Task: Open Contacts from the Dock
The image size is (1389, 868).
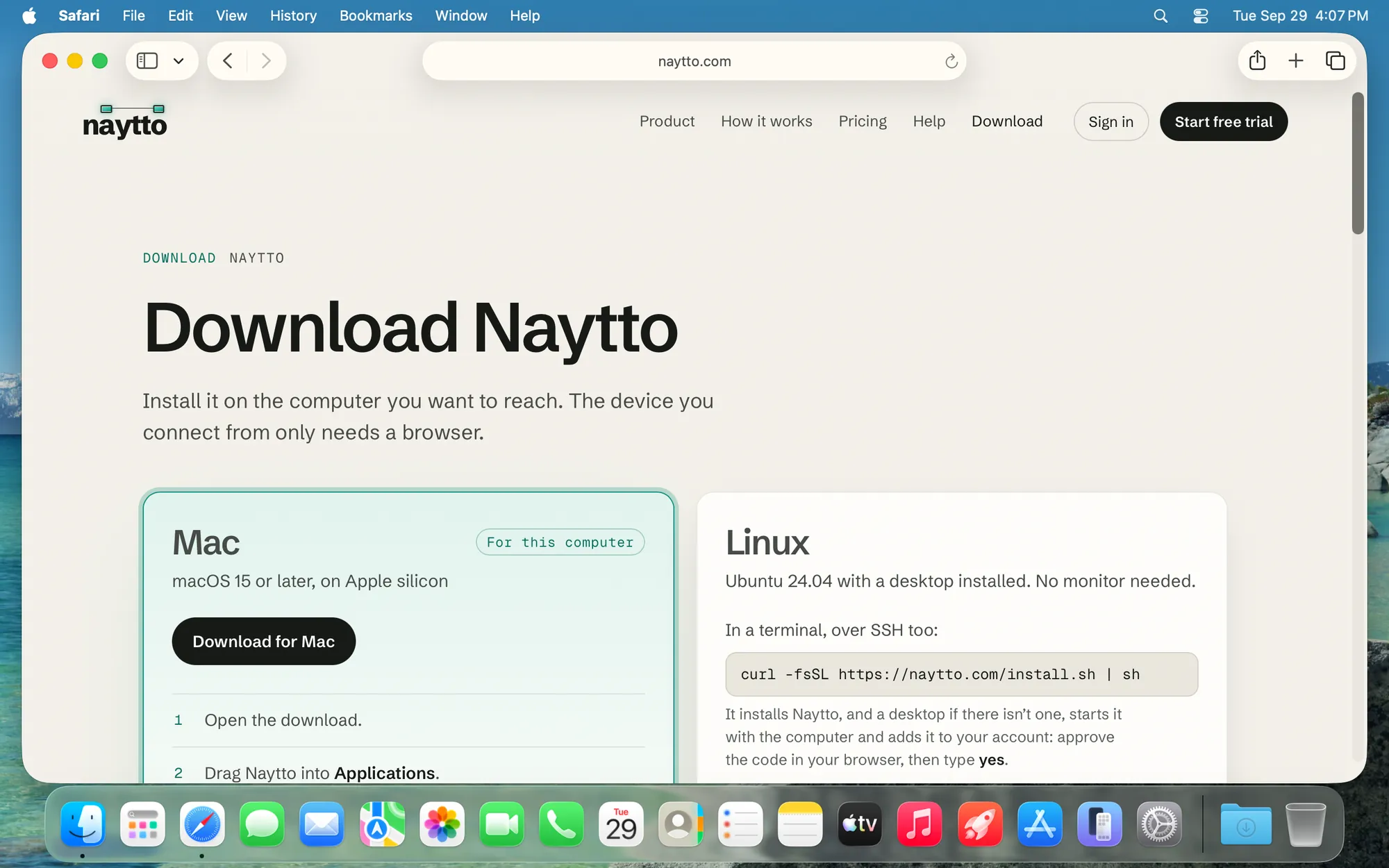Action: 681,824
